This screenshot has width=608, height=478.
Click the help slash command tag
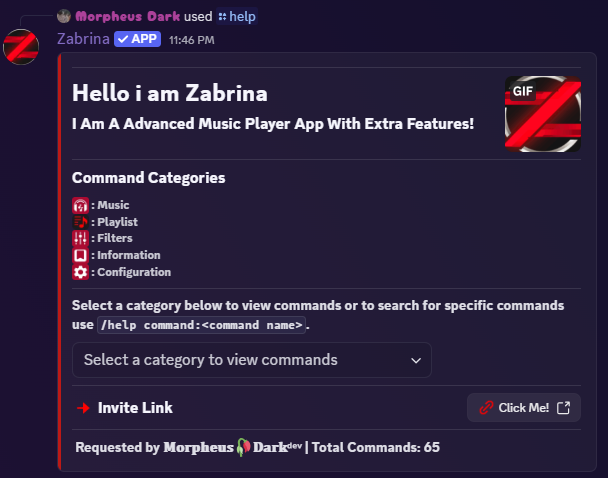pos(236,16)
